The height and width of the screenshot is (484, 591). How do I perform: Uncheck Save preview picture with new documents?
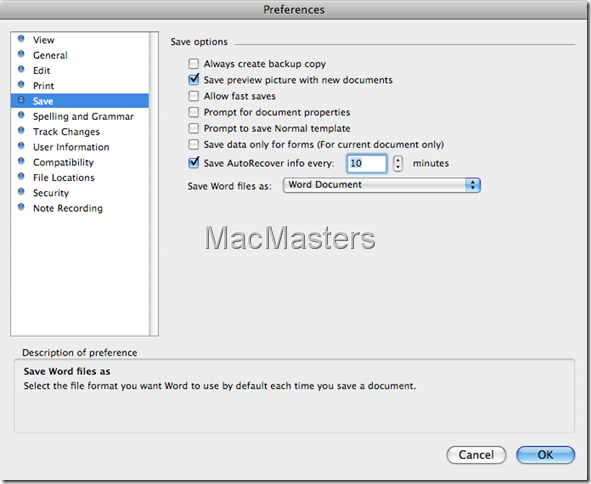(194, 80)
